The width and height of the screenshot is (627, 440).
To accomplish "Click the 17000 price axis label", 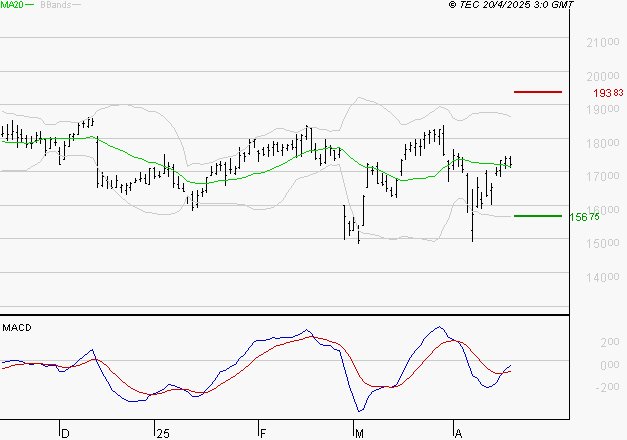I will point(603,176).
